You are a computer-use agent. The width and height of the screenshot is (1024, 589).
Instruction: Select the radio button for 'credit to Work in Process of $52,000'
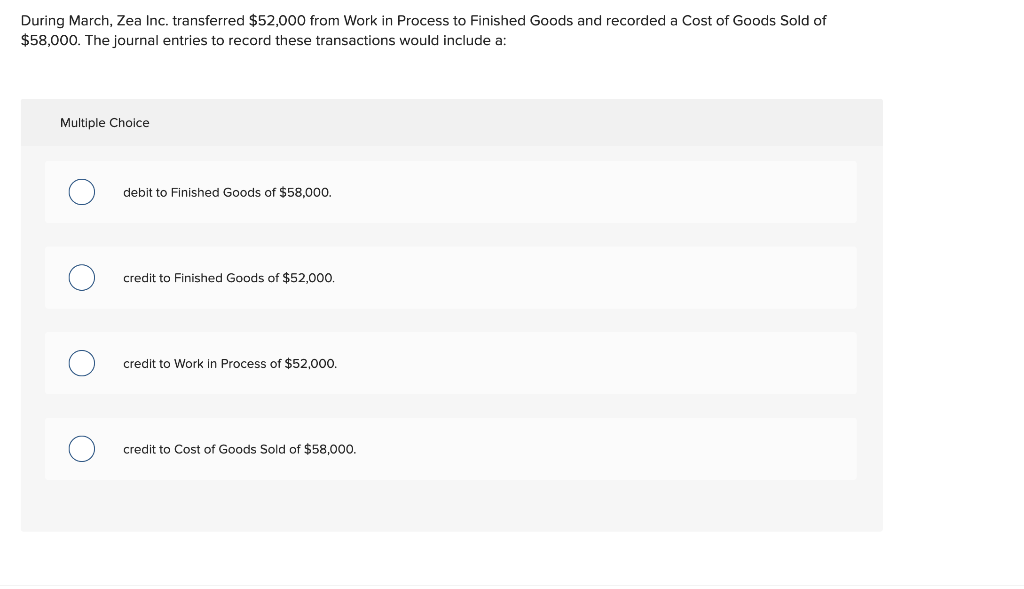pos(81,363)
